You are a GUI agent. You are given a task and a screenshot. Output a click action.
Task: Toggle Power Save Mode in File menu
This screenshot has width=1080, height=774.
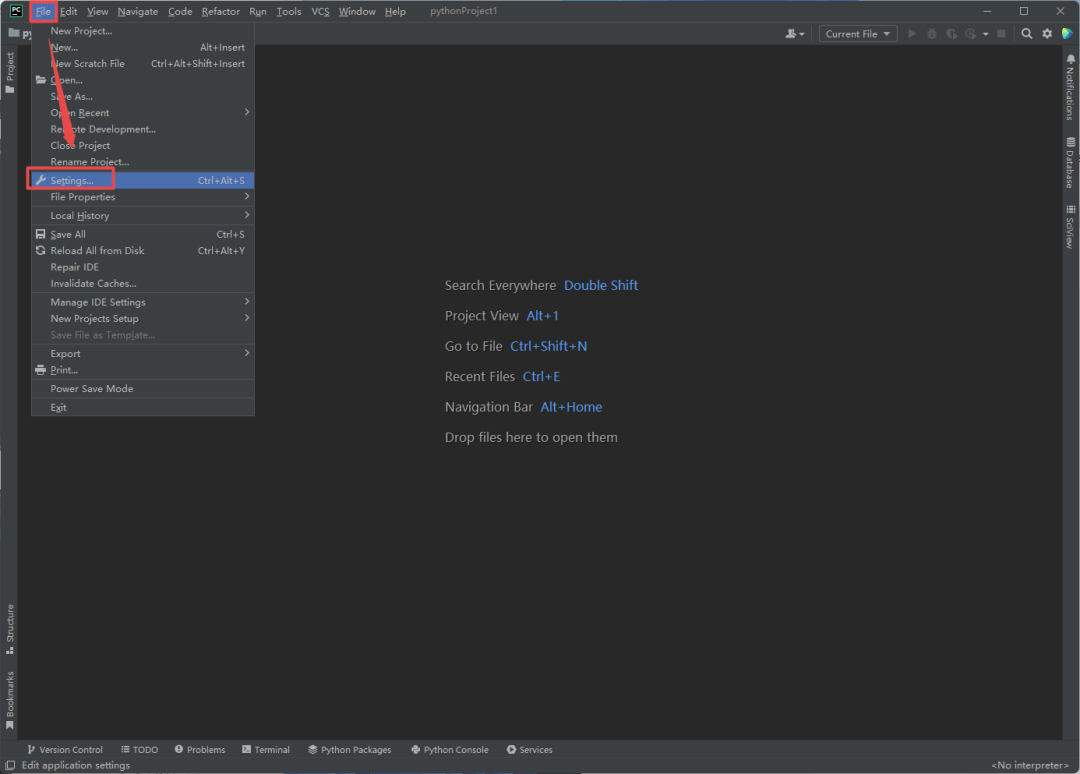tap(92, 389)
